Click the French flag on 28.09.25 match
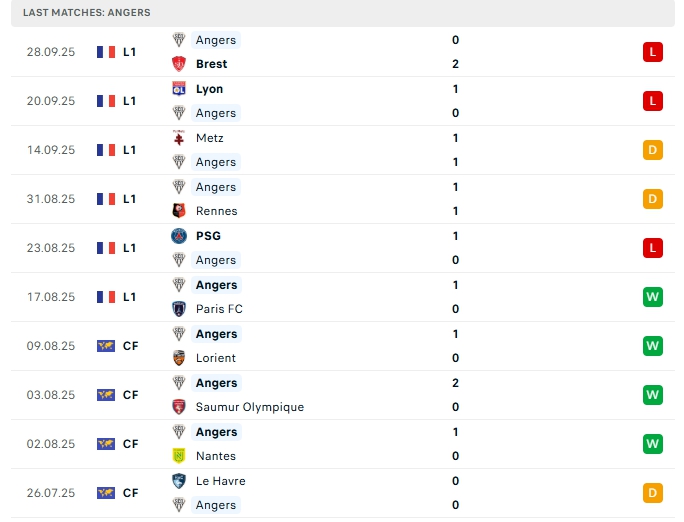The width and height of the screenshot is (684, 522). tap(106, 52)
